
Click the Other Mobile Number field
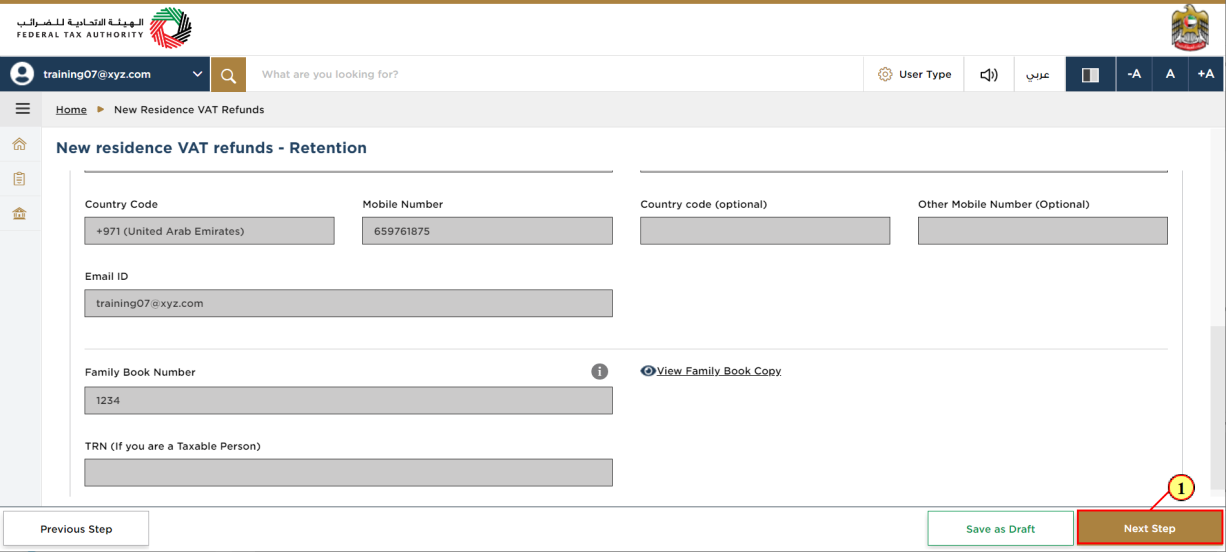click(1043, 231)
